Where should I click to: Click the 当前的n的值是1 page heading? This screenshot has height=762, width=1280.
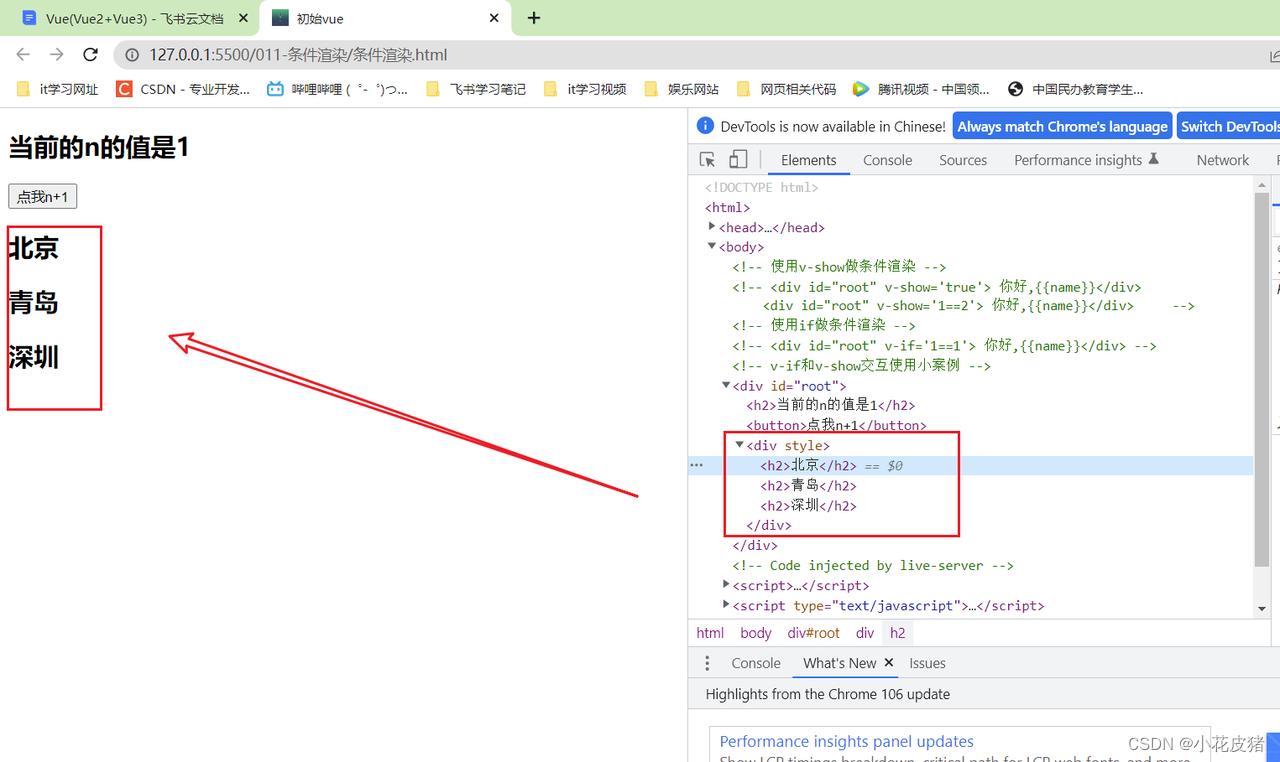(99, 148)
